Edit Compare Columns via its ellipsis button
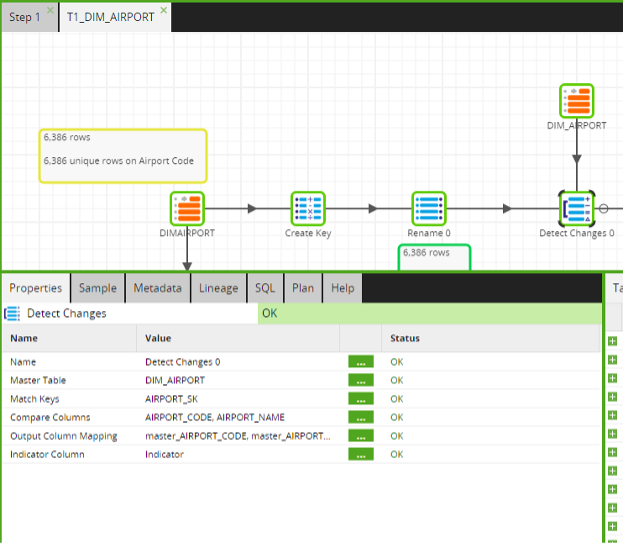The height and width of the screenshot is (544, 624). click(361, 417)
